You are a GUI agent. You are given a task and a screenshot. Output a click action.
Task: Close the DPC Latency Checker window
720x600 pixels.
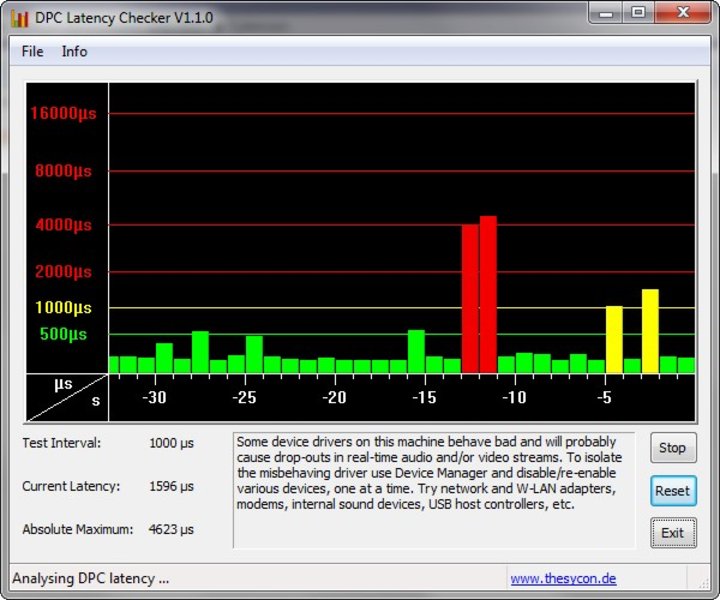click(683, 12)
